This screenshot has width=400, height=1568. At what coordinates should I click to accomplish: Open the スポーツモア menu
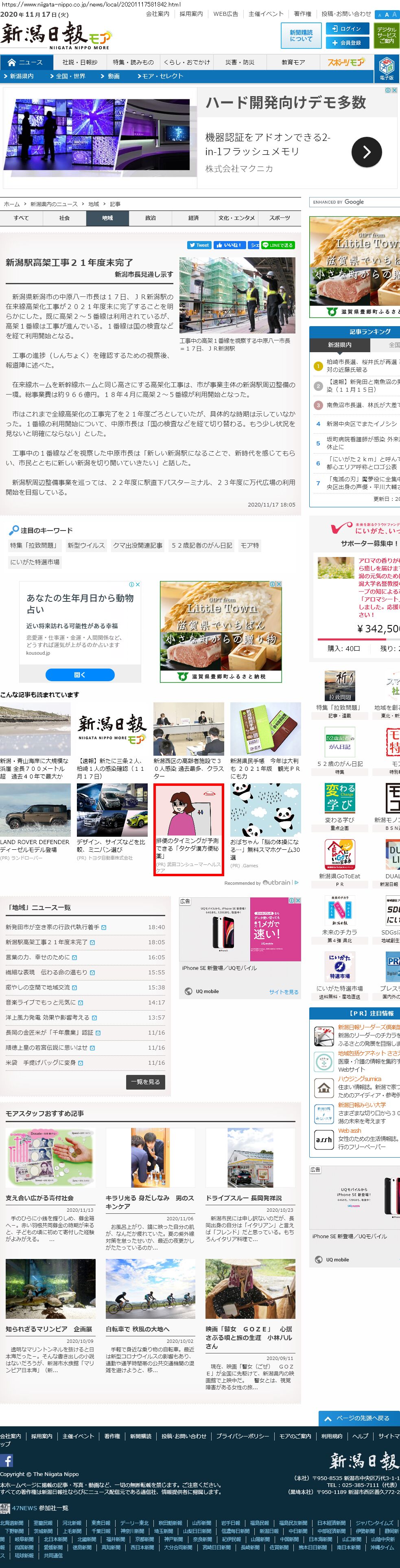click(346, 63)
